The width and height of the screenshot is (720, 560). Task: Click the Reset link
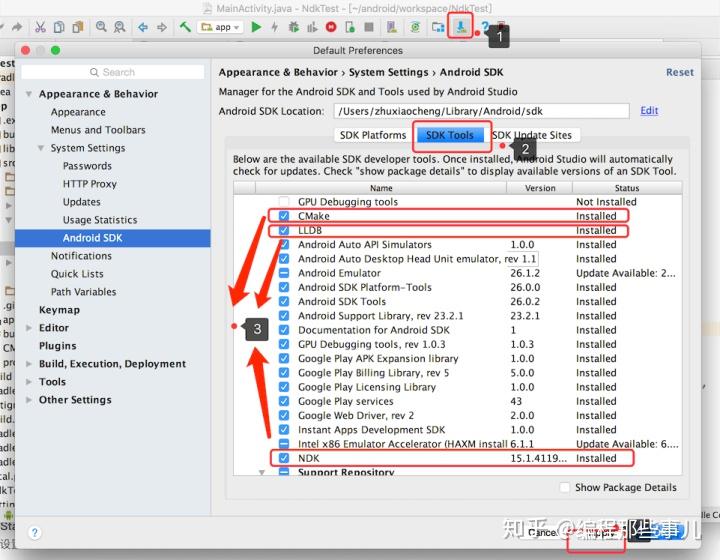click(680, 72)
